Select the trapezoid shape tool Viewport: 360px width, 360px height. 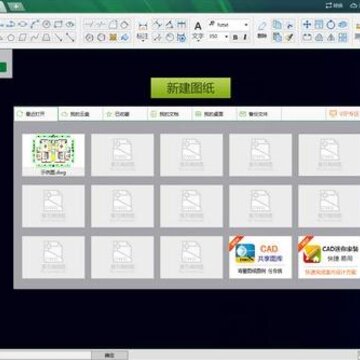pyautogui.click(x=46, y=37)
